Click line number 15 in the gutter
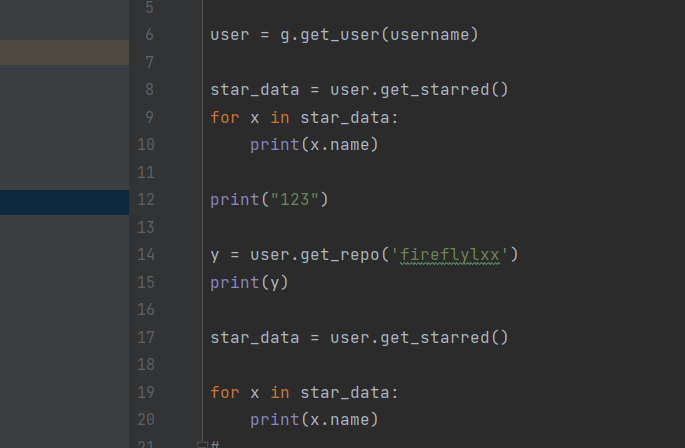This screenshot has height=448, width=685. pyautogui.click(x=146, y=282)
